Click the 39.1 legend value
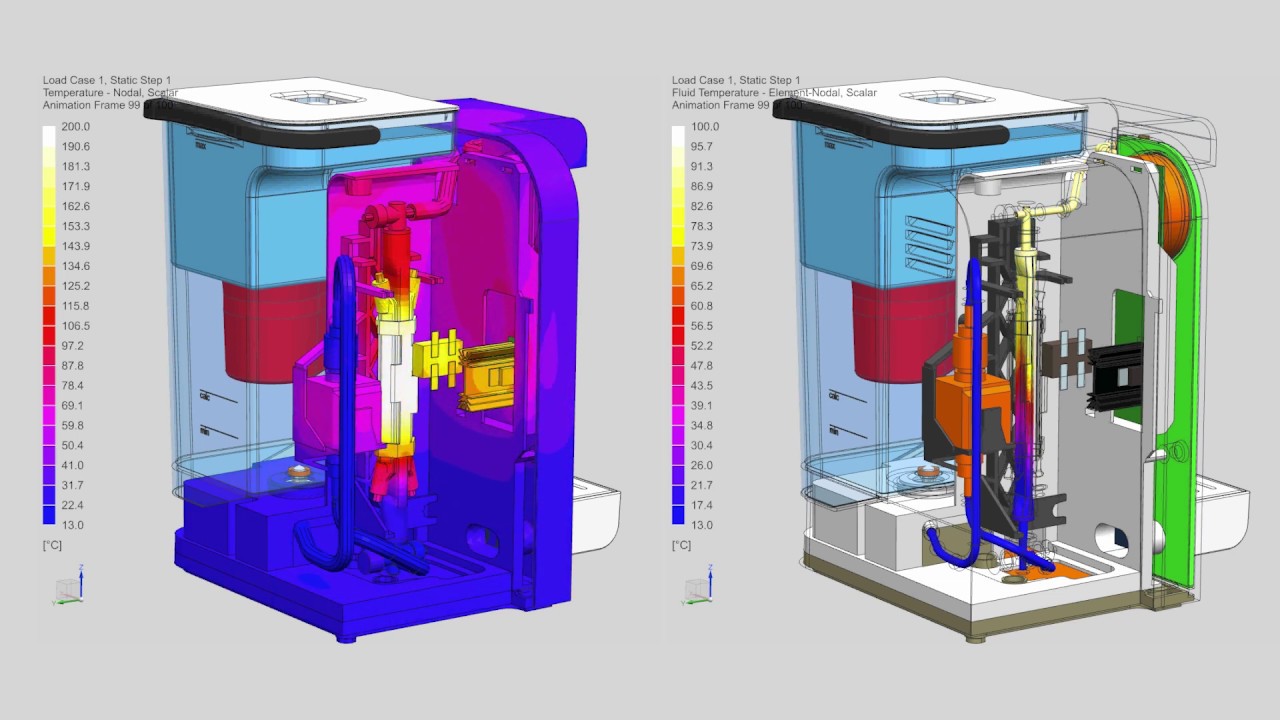The height and width of the screenshot is (720, 1280). (x=702, y=406)
